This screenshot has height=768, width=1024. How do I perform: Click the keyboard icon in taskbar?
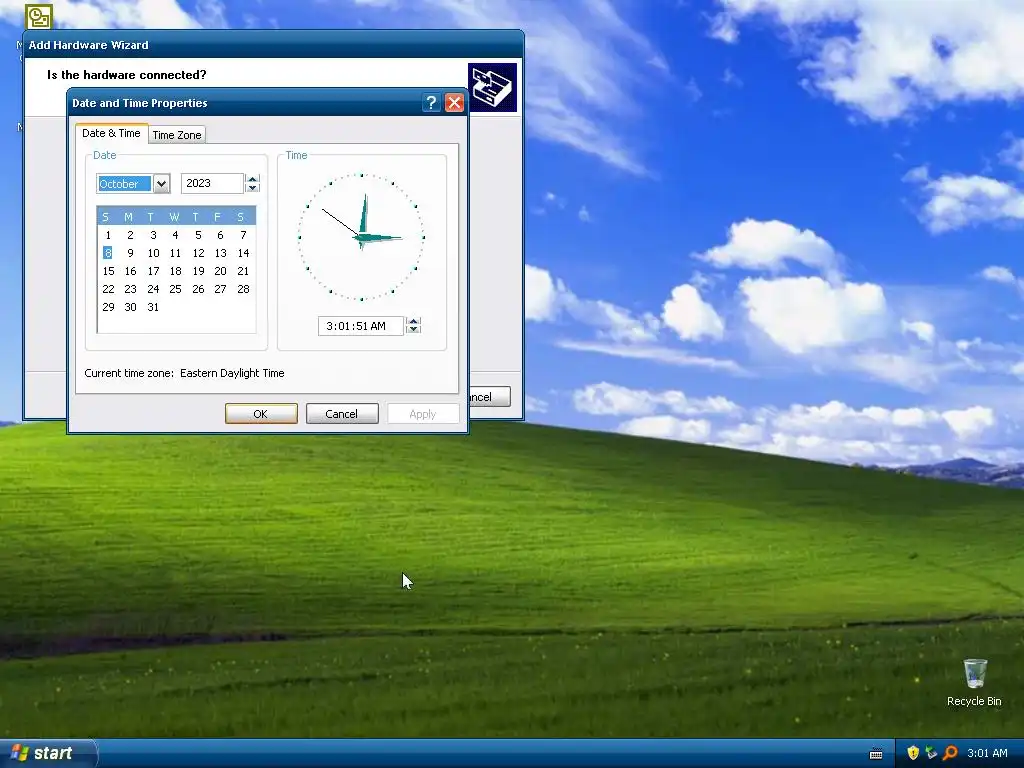[x=876, y=754]
